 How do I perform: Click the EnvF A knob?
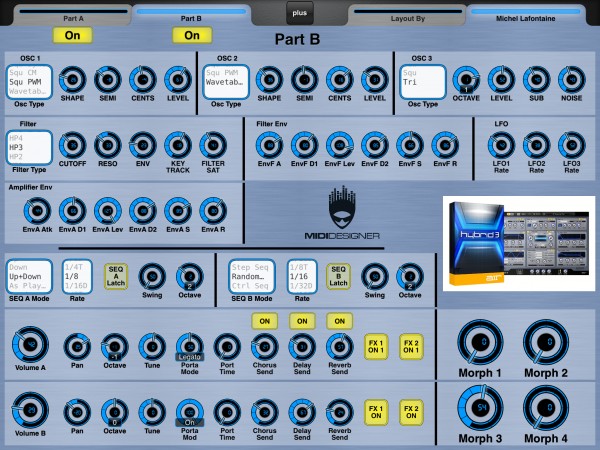pyautogui.click(x=269, y=145)
